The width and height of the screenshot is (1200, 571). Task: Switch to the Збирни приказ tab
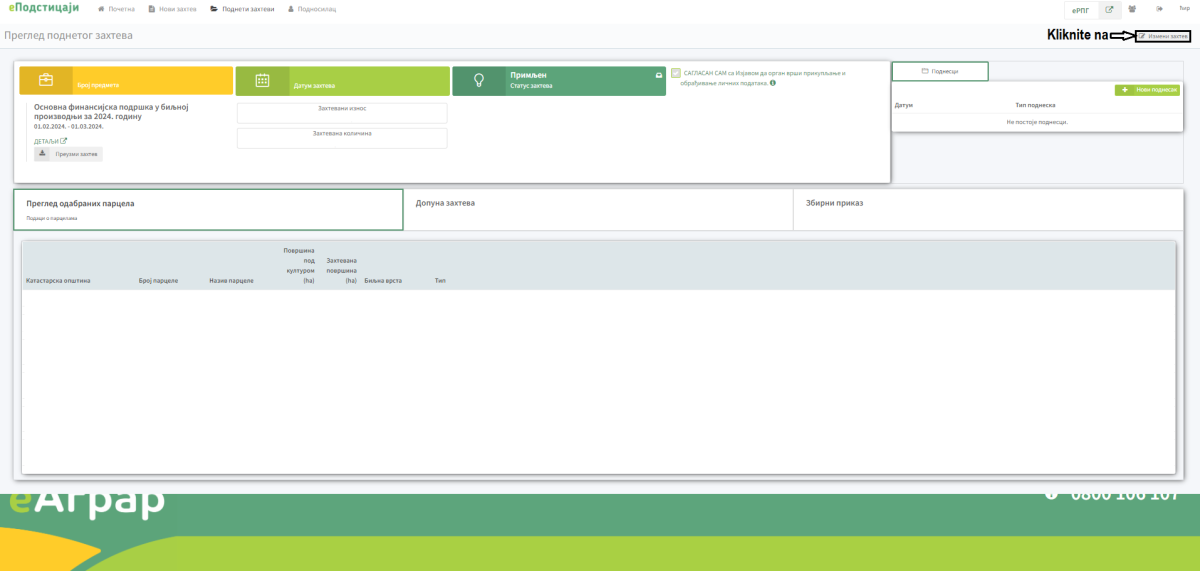pyautogui.click(x=988, y=210)
